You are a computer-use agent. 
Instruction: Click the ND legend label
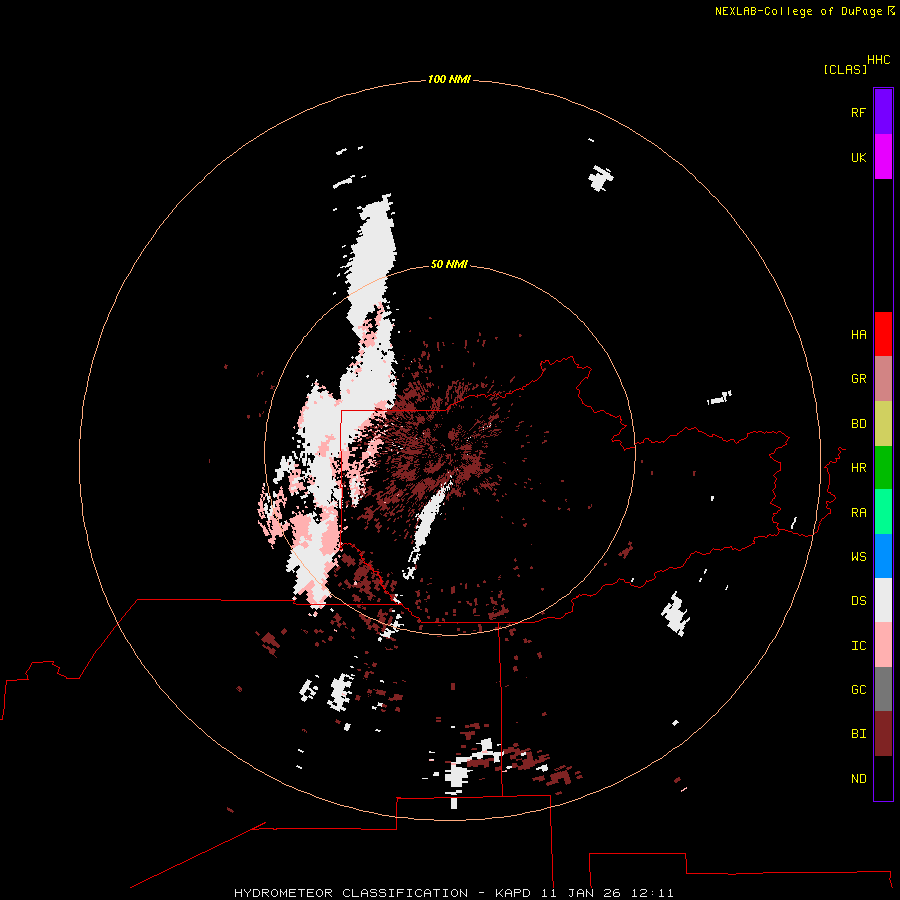click(858, 779)
